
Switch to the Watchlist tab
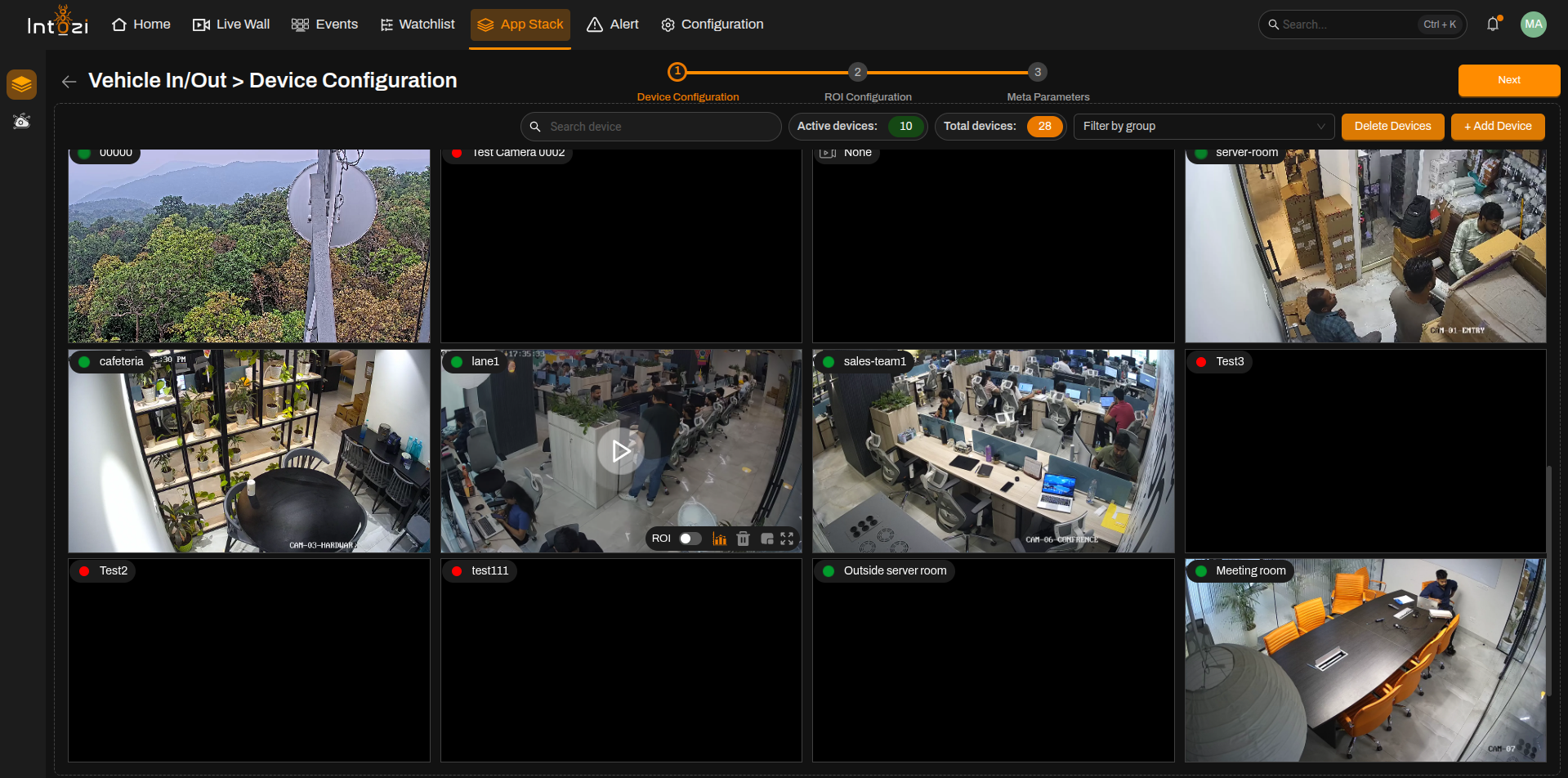tap(418, 25)
